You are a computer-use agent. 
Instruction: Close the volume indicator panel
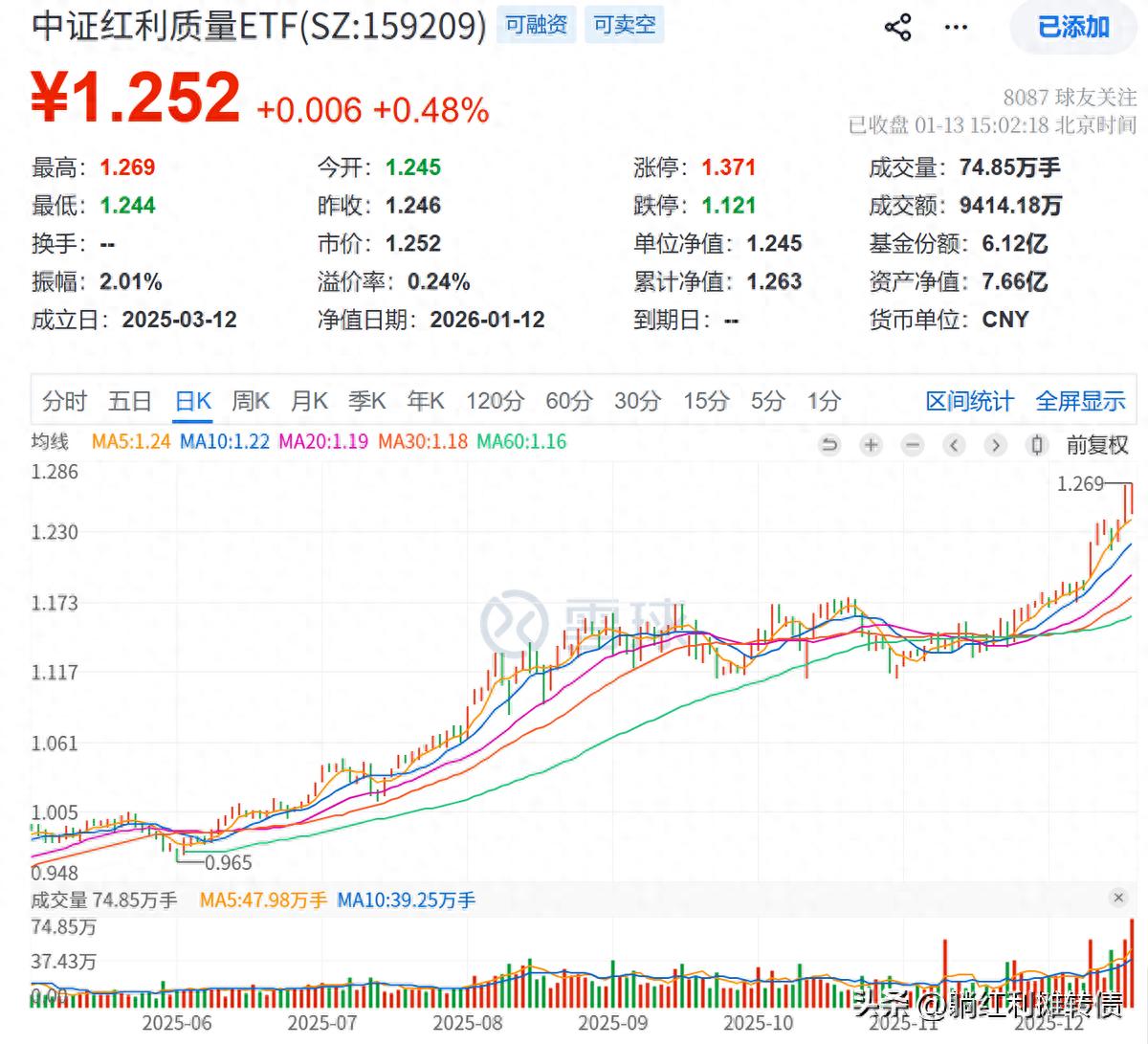point(1118,898)
